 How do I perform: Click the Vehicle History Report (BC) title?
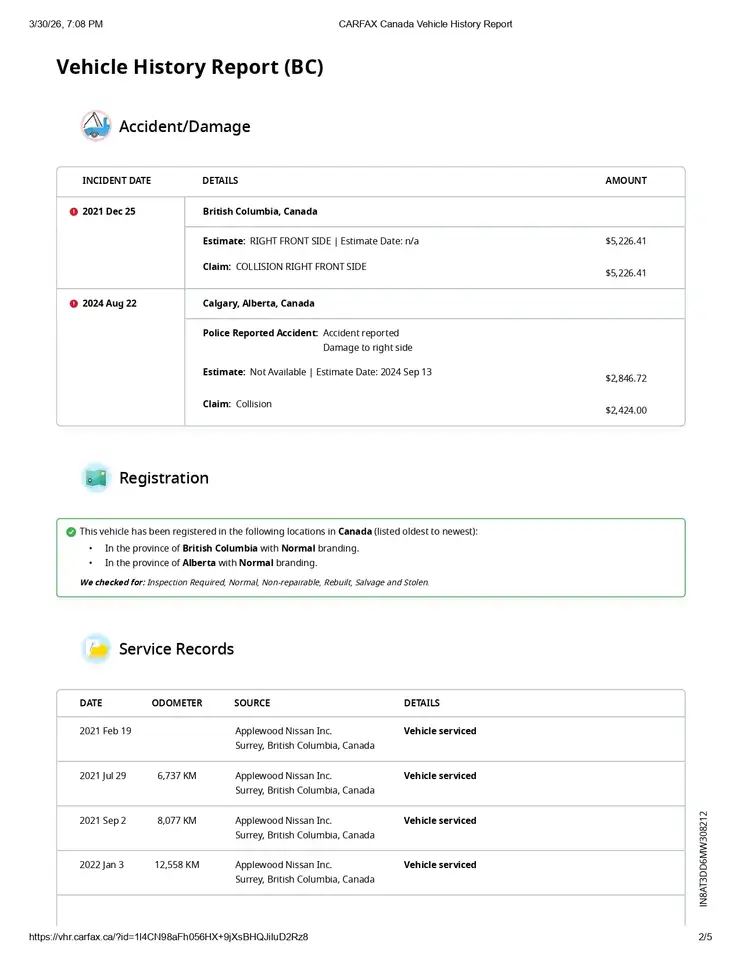190,67
